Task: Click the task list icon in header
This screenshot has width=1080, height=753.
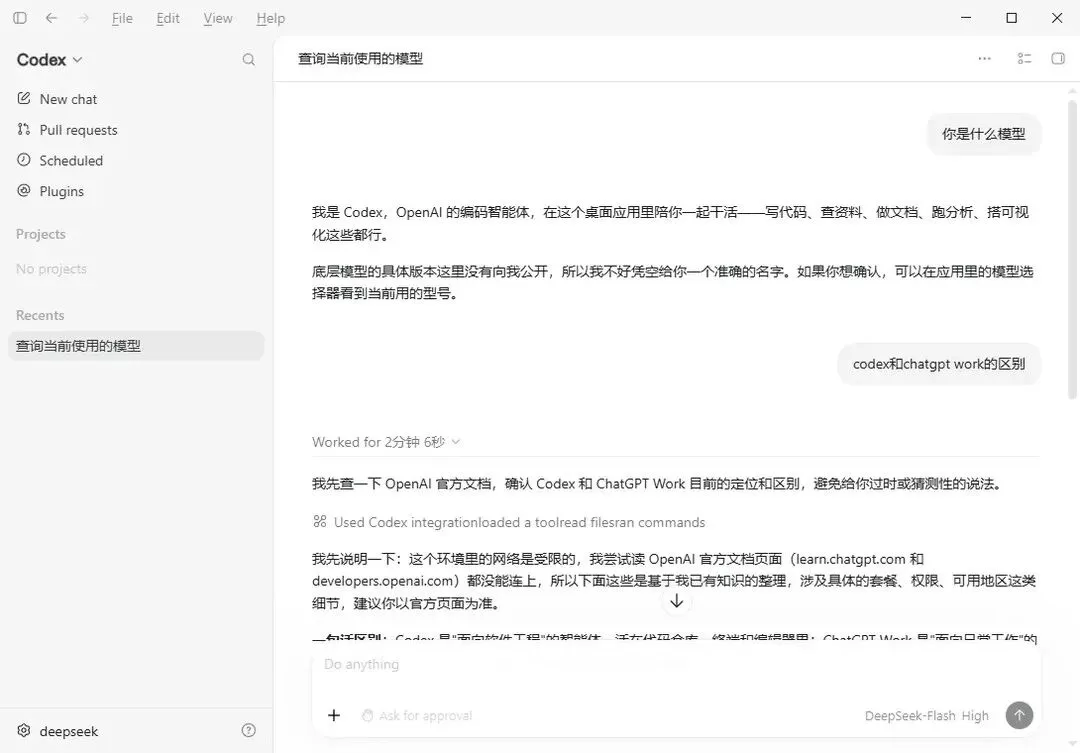Action: click(x=1024, y=59)
